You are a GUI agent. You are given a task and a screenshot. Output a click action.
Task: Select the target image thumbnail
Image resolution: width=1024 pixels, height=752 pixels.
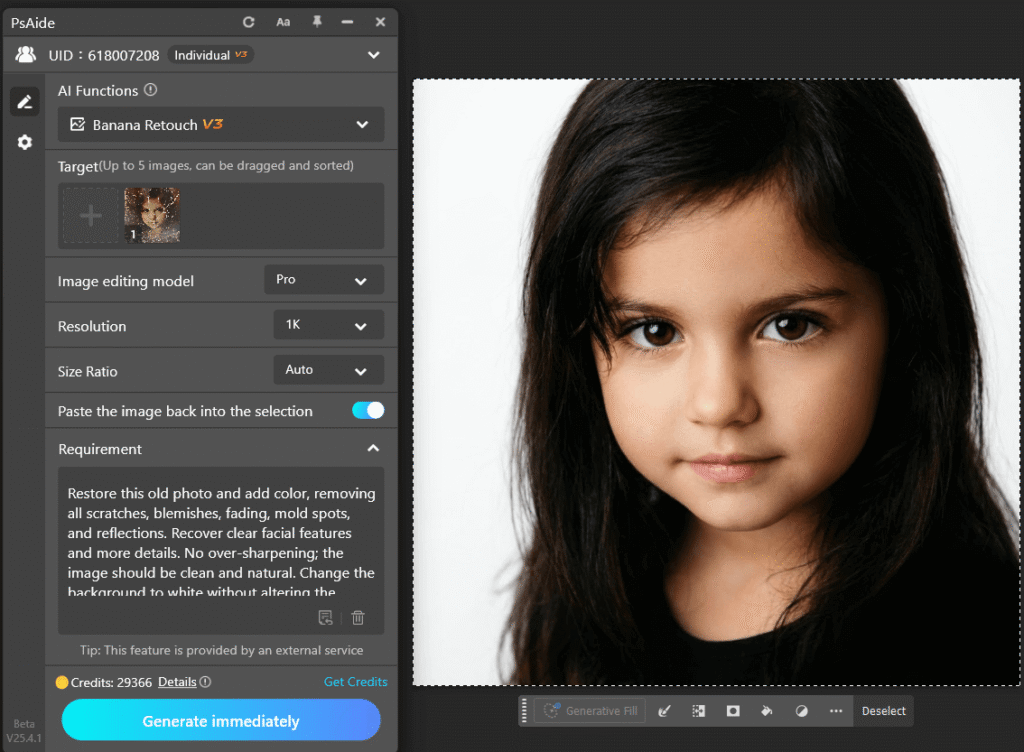point(152,215)
